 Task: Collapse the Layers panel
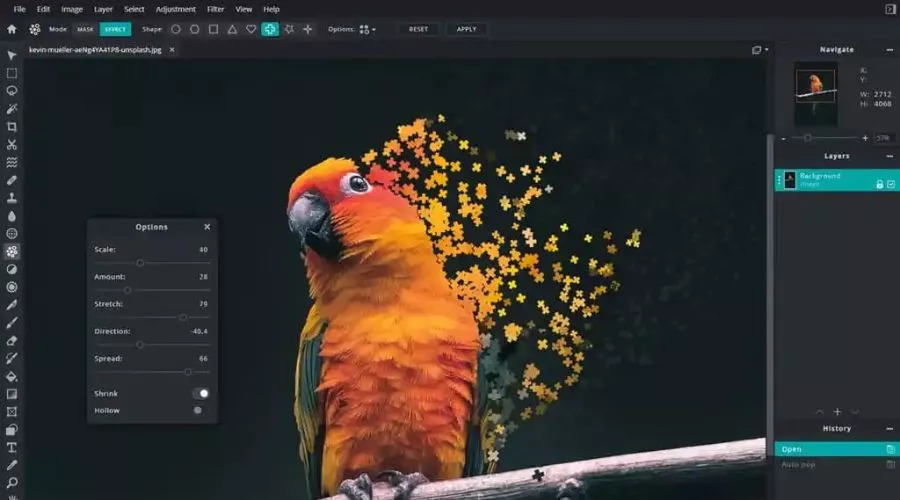(890, 156)
